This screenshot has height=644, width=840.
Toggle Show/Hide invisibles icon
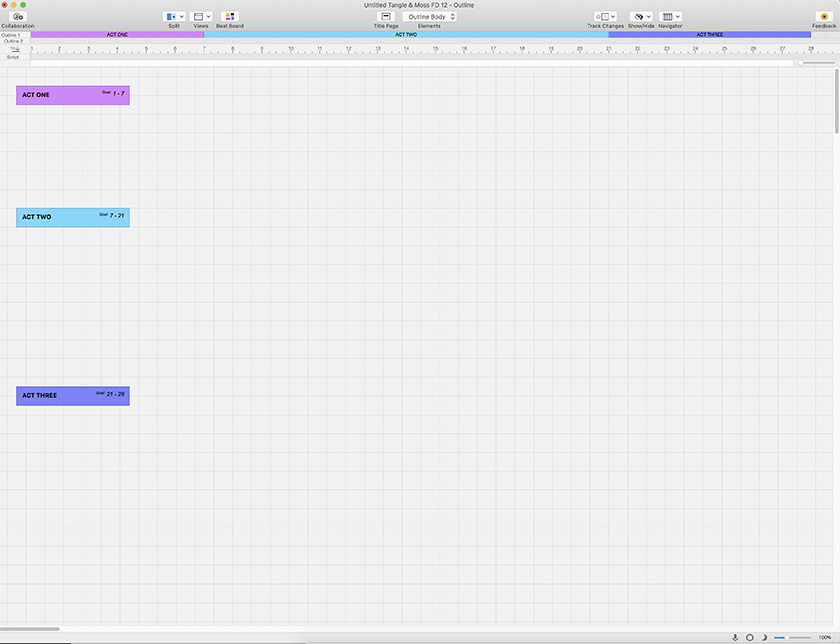pyautogui.click(x=638, y=17)
